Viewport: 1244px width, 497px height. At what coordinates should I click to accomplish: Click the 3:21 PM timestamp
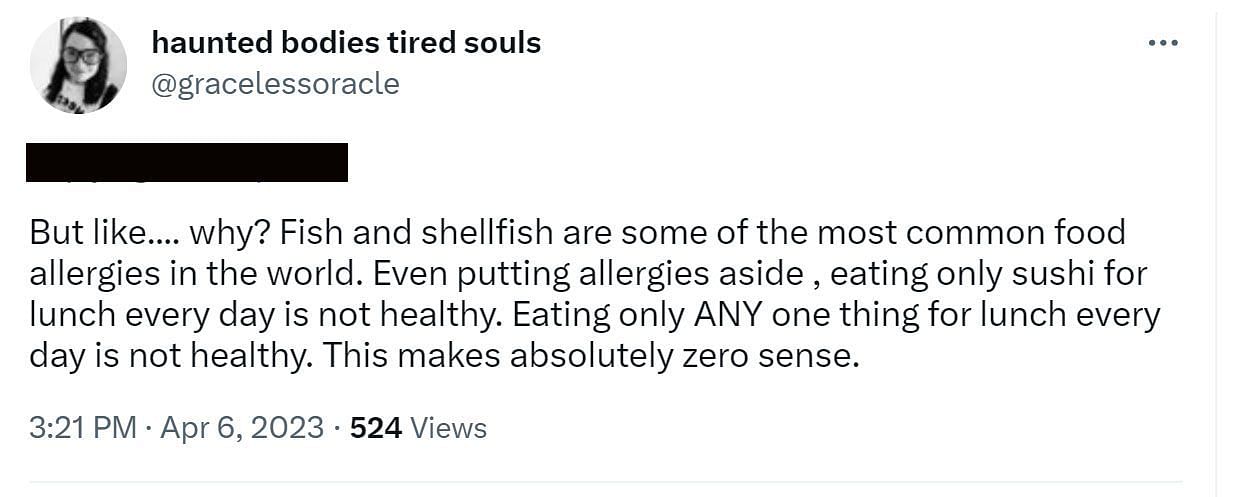click(83, 429)
